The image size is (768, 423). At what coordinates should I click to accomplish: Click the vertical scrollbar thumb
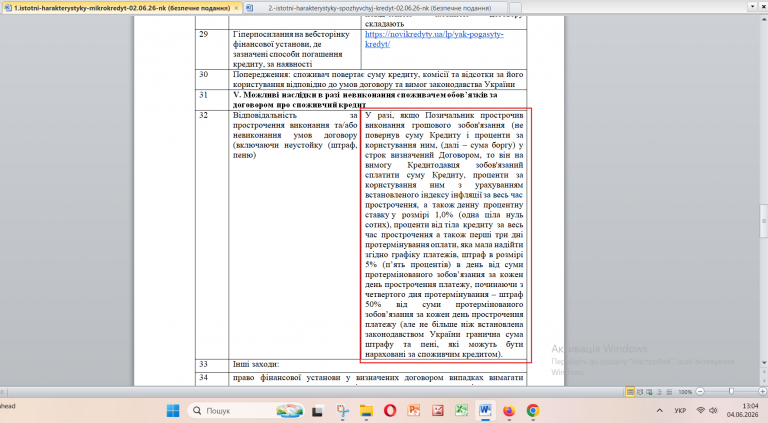764,221
